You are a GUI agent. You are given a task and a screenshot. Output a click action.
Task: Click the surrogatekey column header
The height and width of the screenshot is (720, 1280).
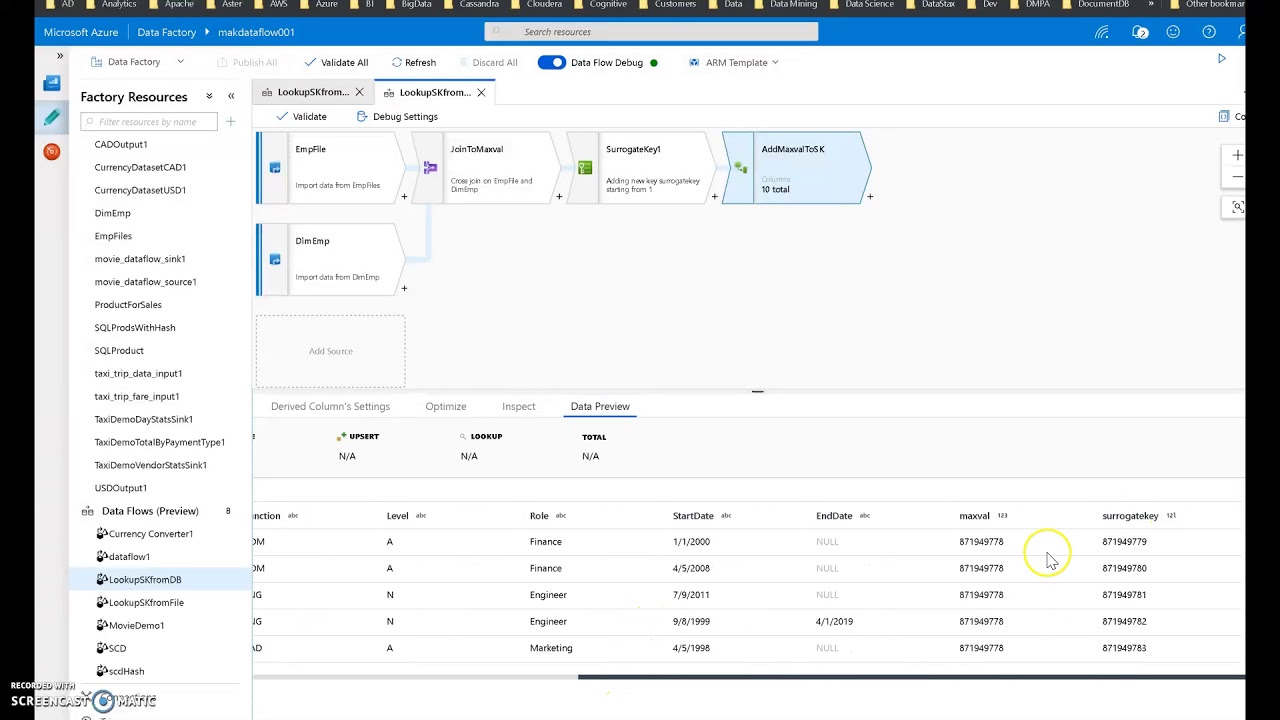coord(1130,516)
